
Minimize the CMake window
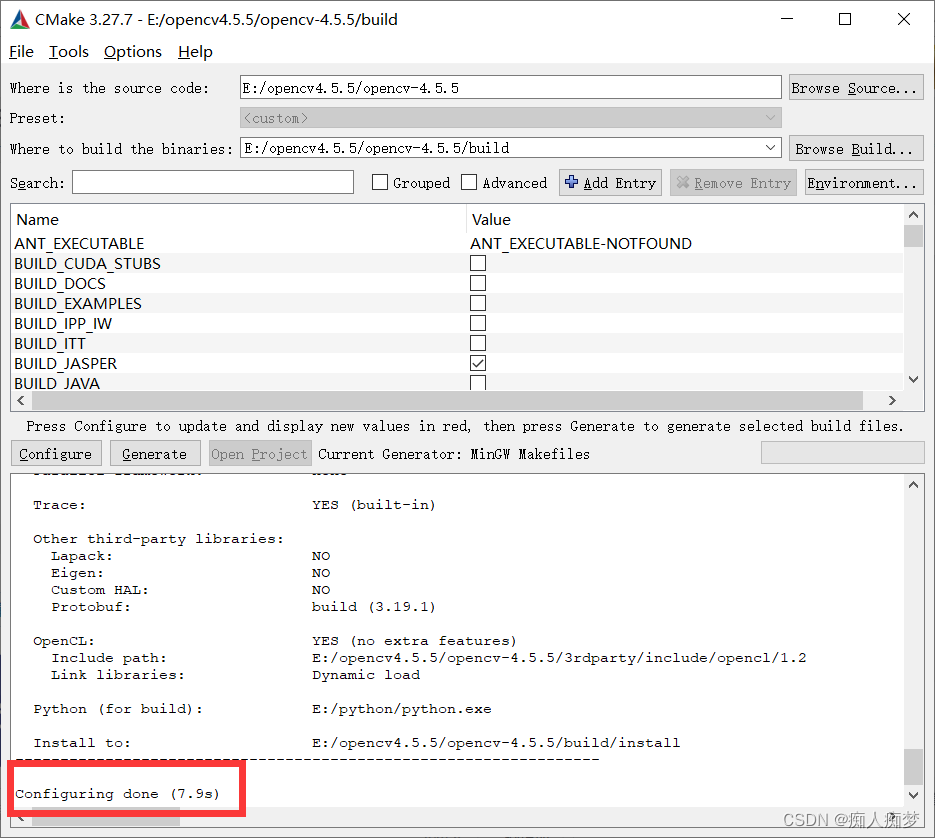pyautogui.click(x=787, y=19)
